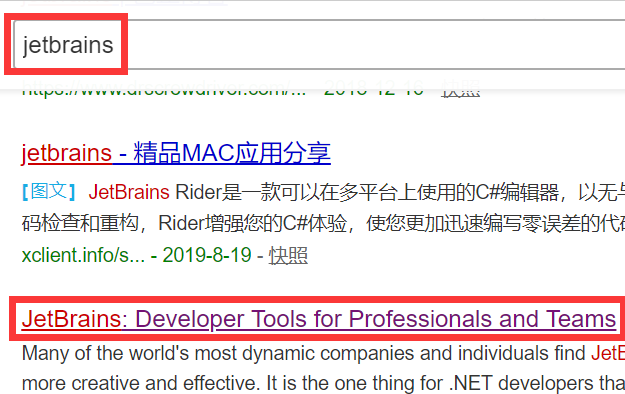Click the 2019-8-19 date text
625x394 pixels.
point(207,255)
